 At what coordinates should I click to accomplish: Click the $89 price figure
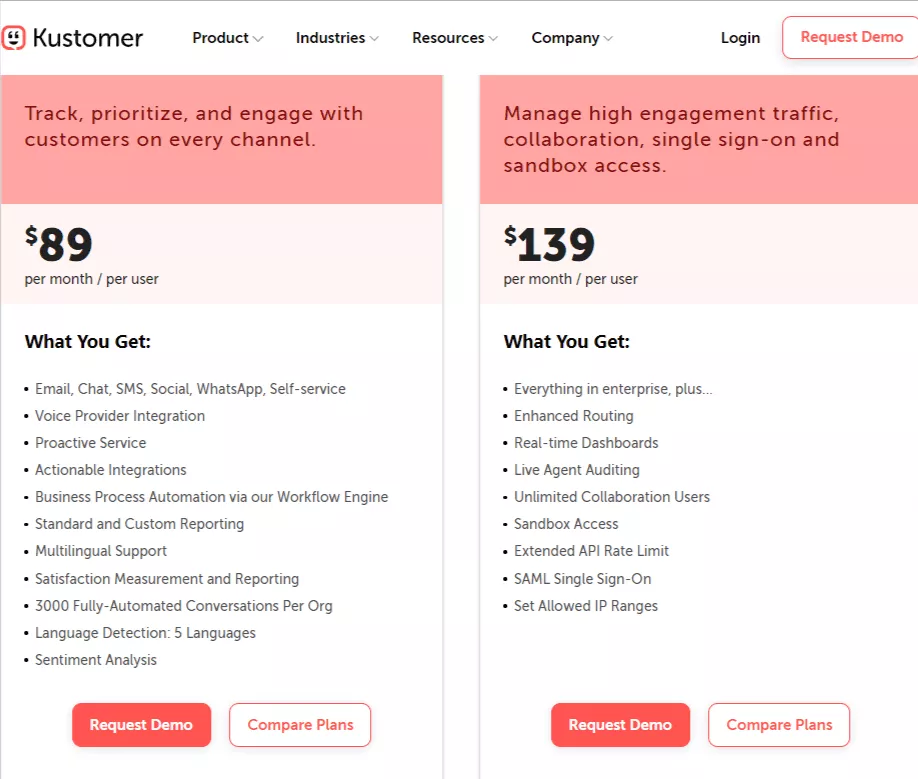(59, 244)
